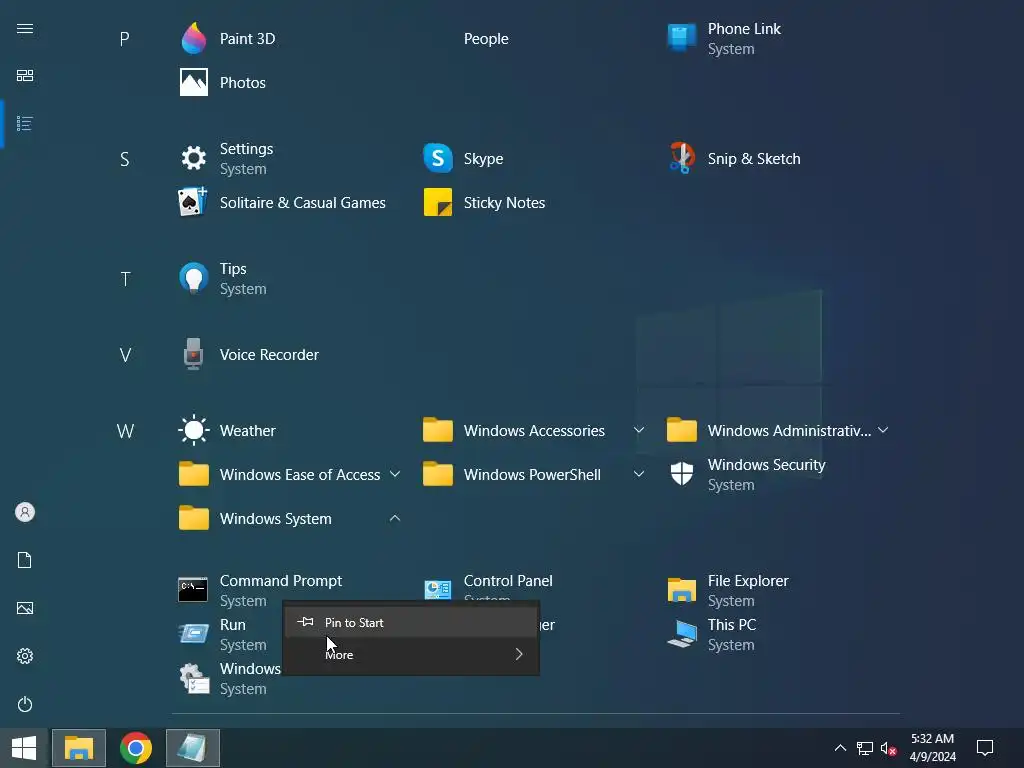Open the More submenu
The width and height of the screenshot is (1024, 768).
pos(411,654)
